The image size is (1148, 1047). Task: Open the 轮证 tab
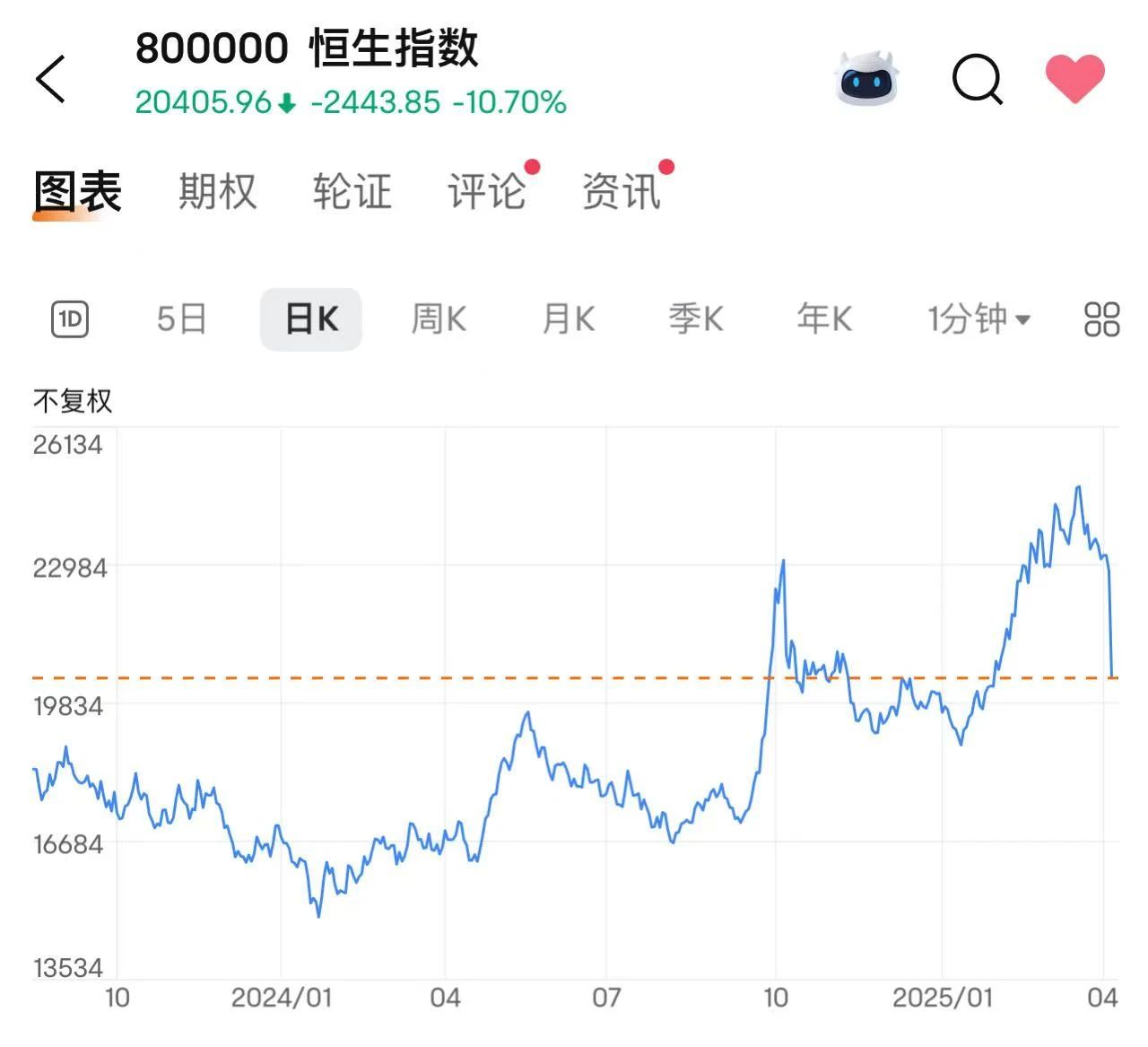(352, 191)
